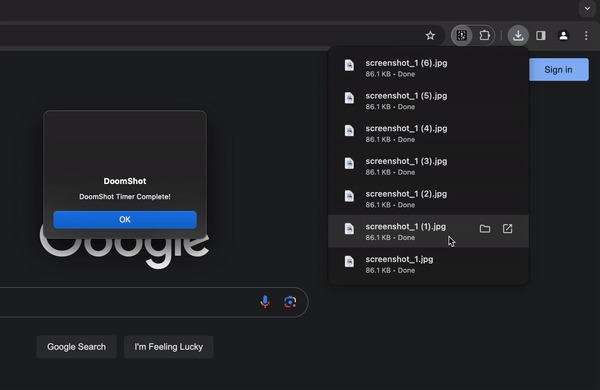This screenshot has width=600, height=390.
Task: Start voice search with microphone icon
Action: 265,302
